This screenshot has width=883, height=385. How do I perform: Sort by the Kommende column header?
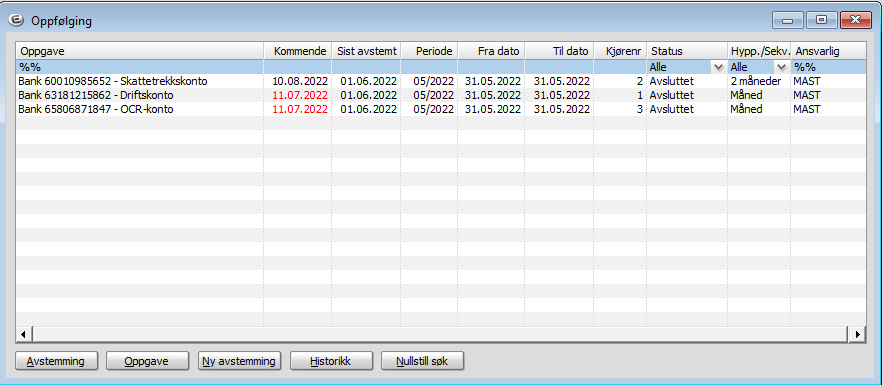(297, 51)
